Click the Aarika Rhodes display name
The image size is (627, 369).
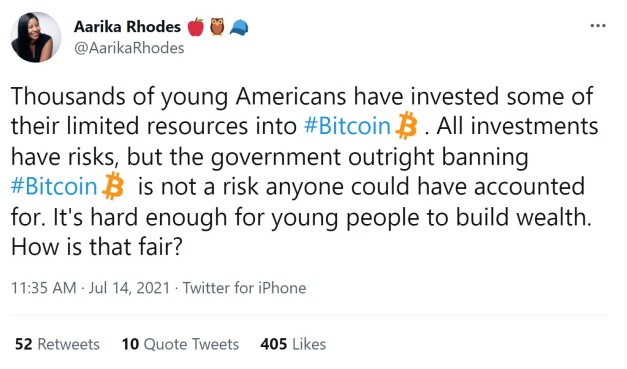127,27
